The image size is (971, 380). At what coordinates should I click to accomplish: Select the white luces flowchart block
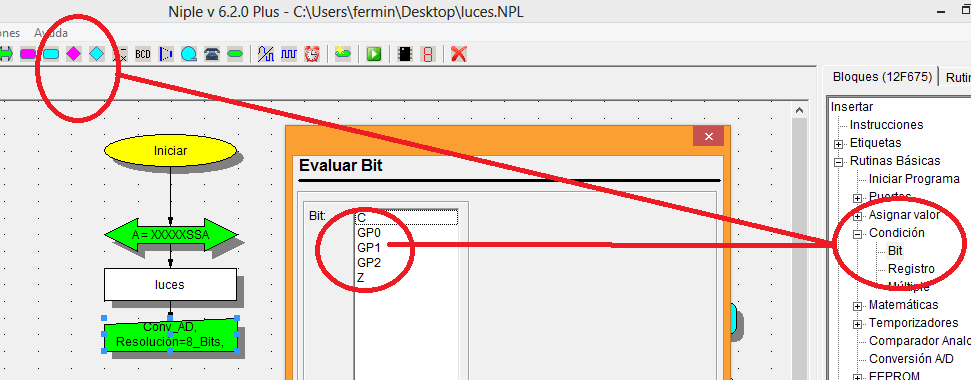point(170,284)
